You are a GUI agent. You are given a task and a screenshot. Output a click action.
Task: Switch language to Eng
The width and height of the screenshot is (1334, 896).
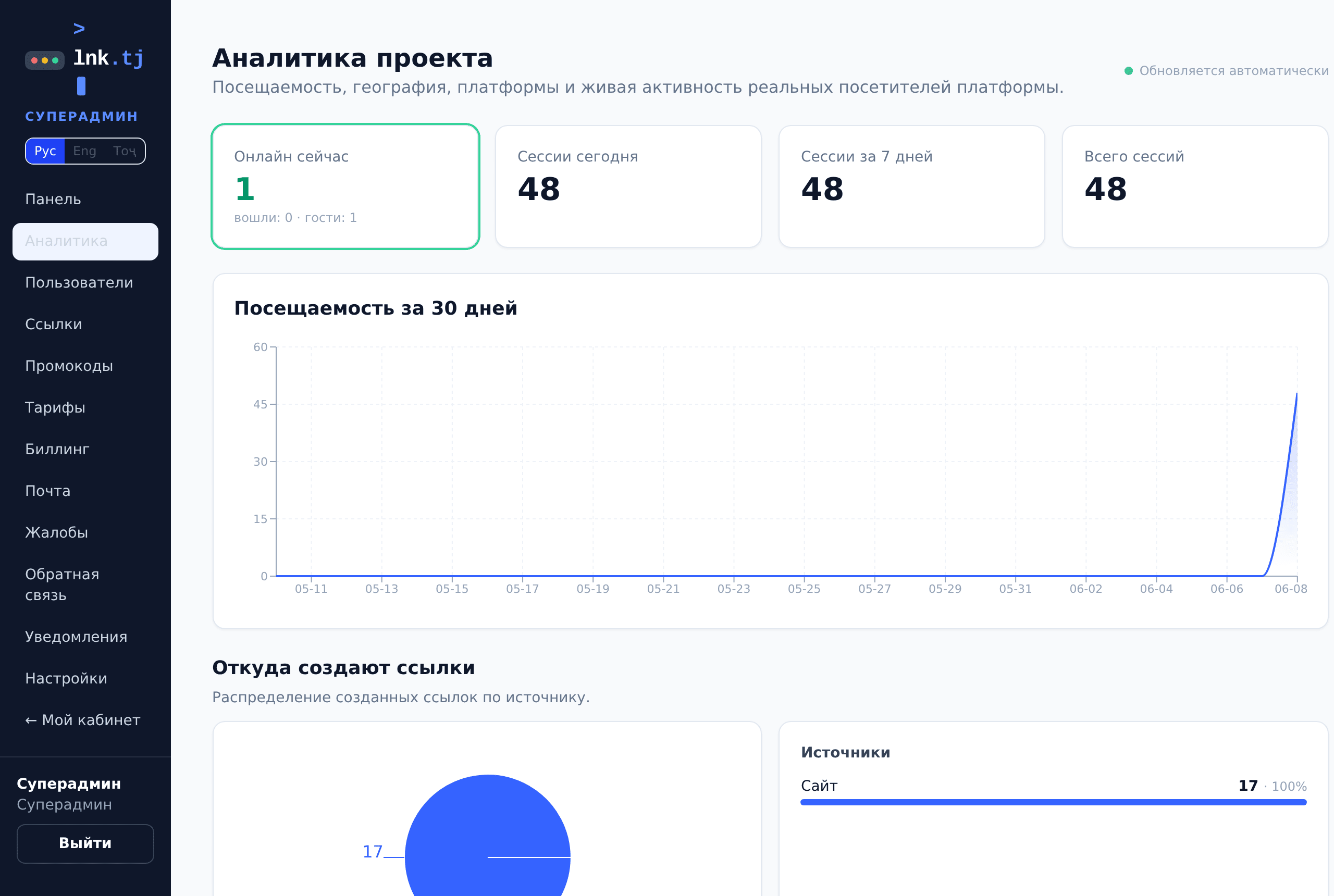click(84, 151)
